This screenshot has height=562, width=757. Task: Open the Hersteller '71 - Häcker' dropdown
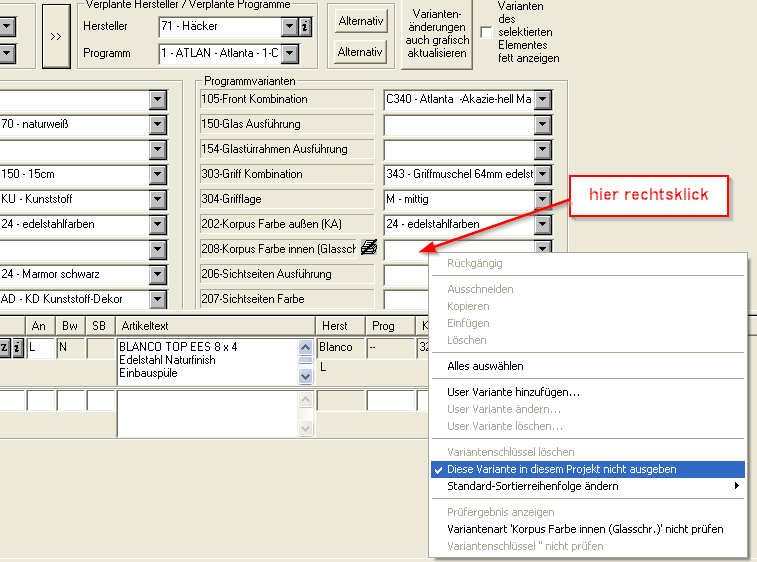point(289,26)
